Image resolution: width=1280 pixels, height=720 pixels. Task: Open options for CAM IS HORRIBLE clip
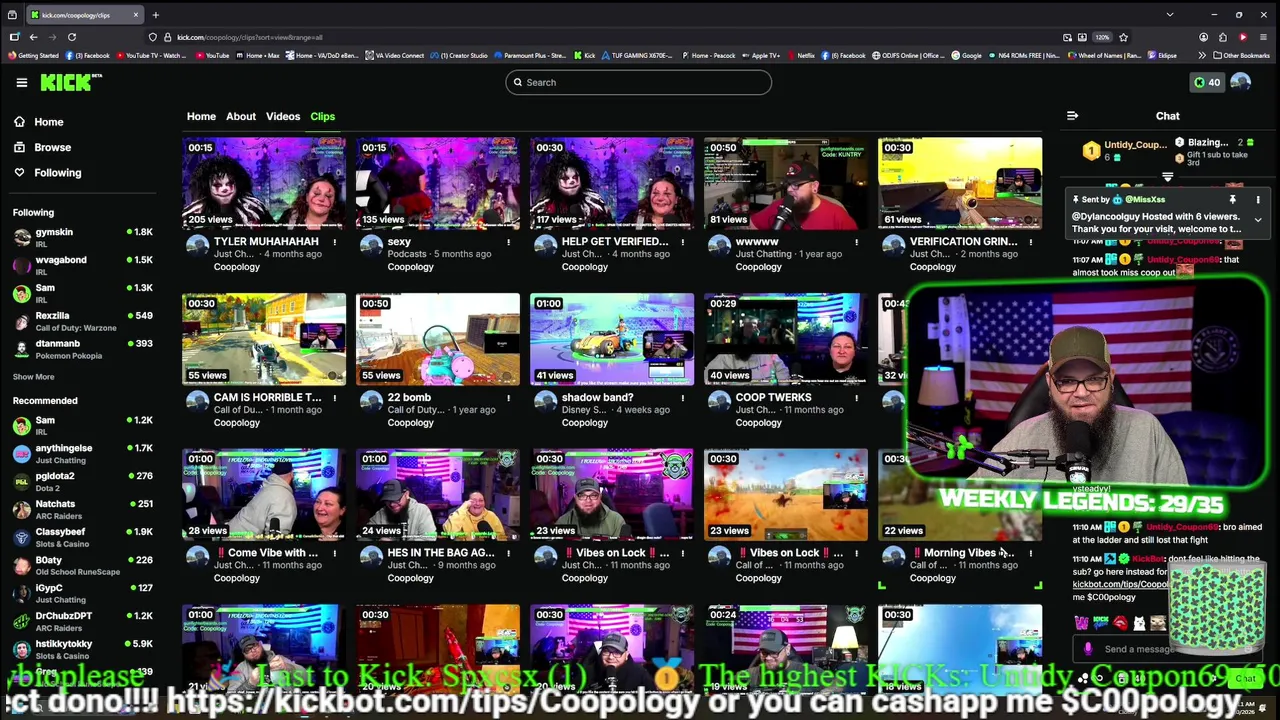334,398
